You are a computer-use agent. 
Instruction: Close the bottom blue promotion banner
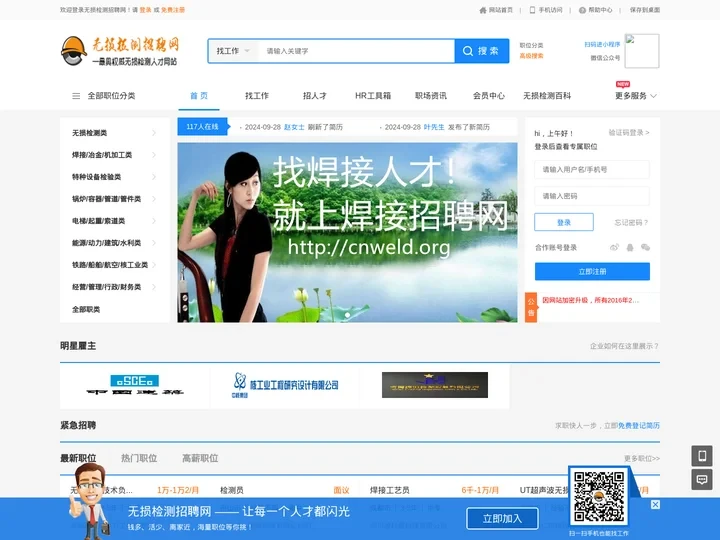click(655, 505)
